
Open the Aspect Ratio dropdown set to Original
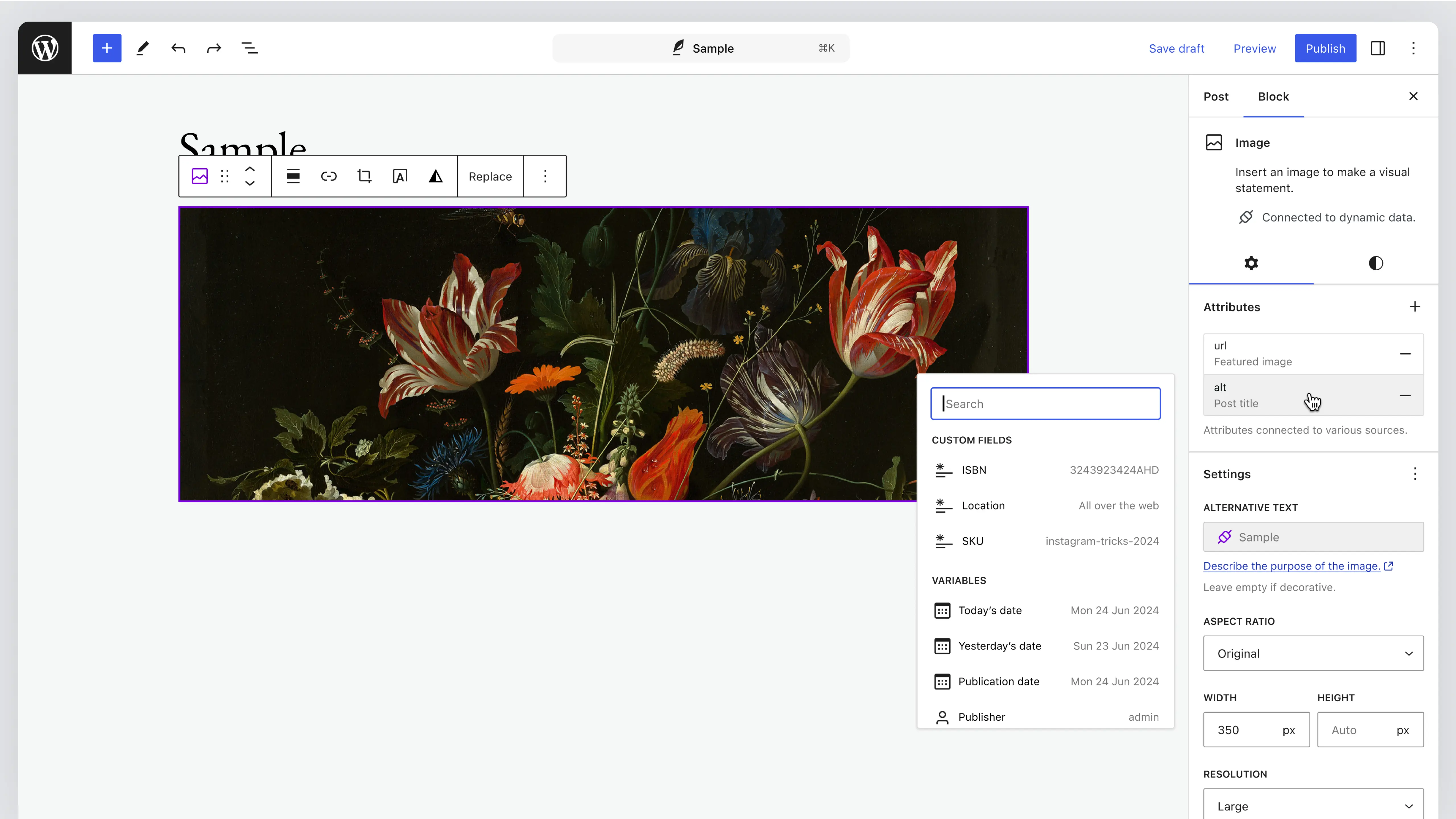[1313, 654]
